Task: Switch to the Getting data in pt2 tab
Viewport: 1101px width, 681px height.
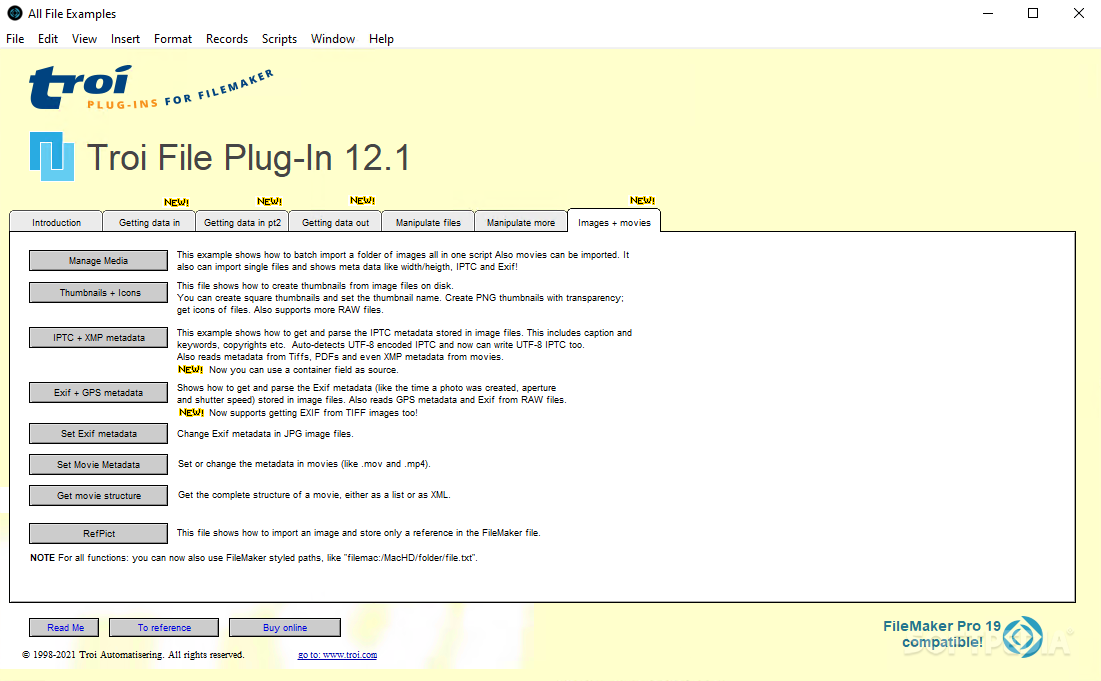Action: [242, 222]
